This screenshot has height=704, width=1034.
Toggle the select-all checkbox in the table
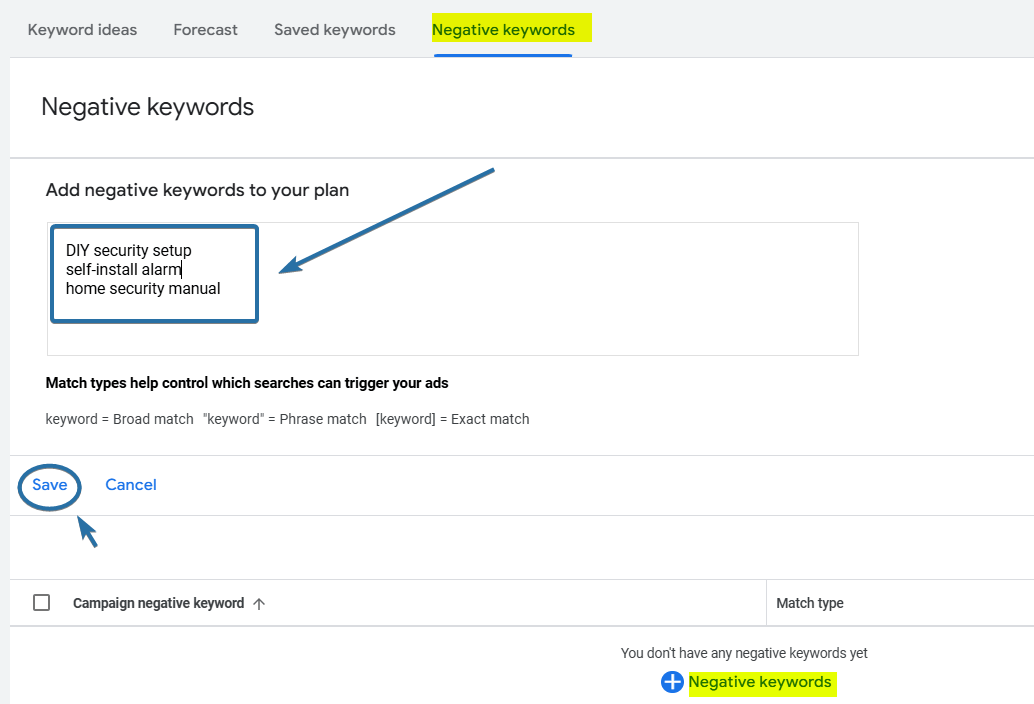41,602
